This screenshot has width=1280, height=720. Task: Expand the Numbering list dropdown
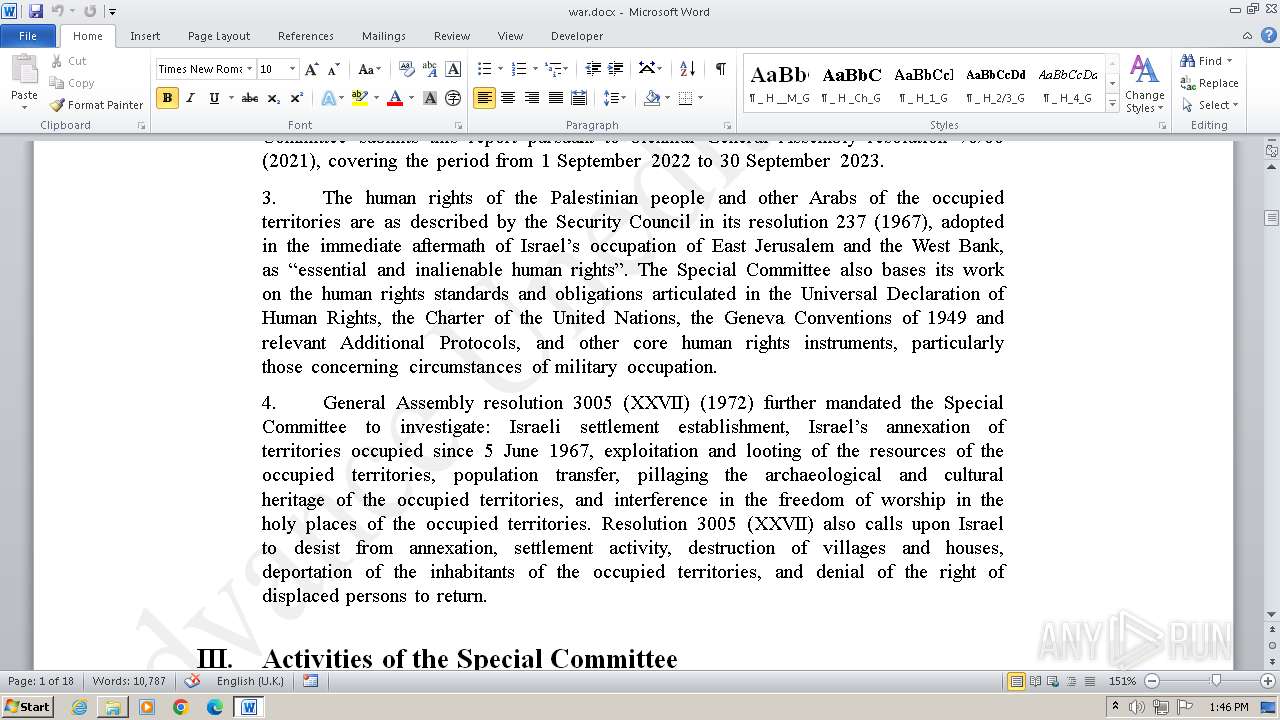tap(535, 69)
